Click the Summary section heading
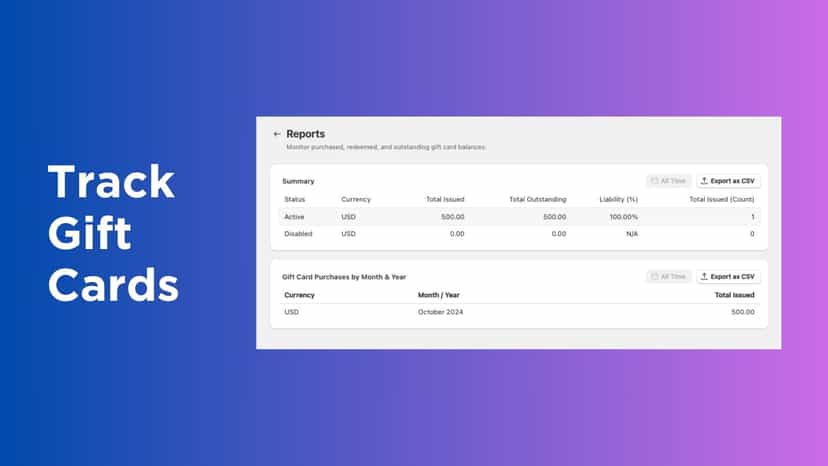This screenshot has width=828, height=466. tap(298, 181)
